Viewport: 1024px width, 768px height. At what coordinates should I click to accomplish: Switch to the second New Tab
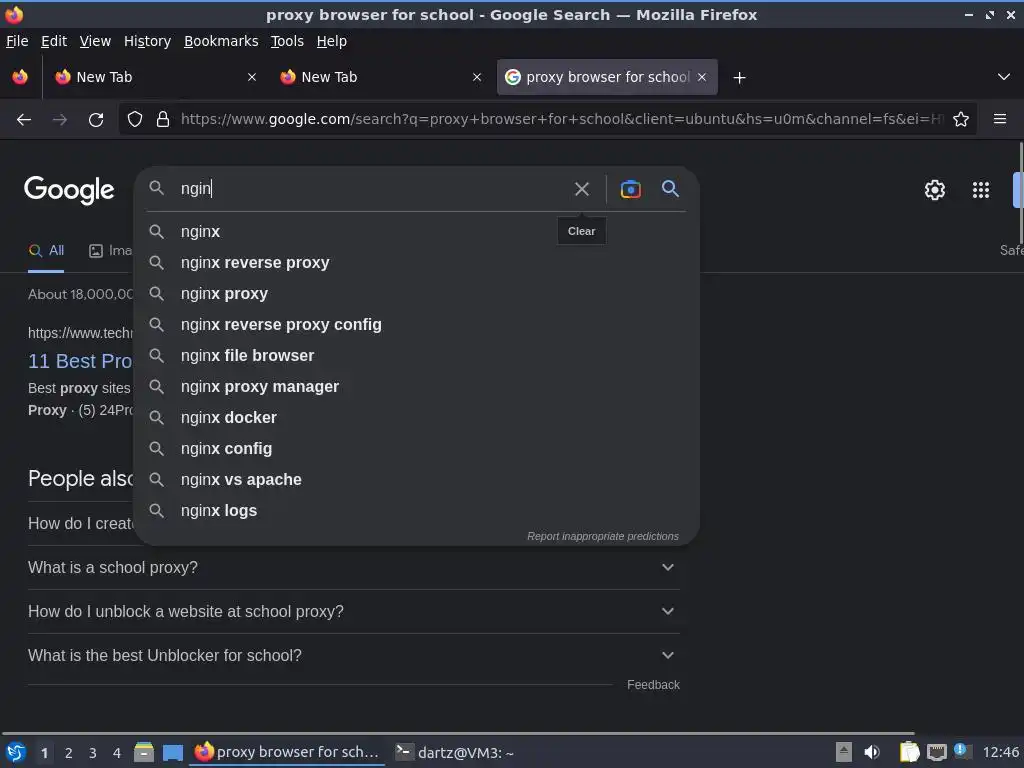pos(381,77)
